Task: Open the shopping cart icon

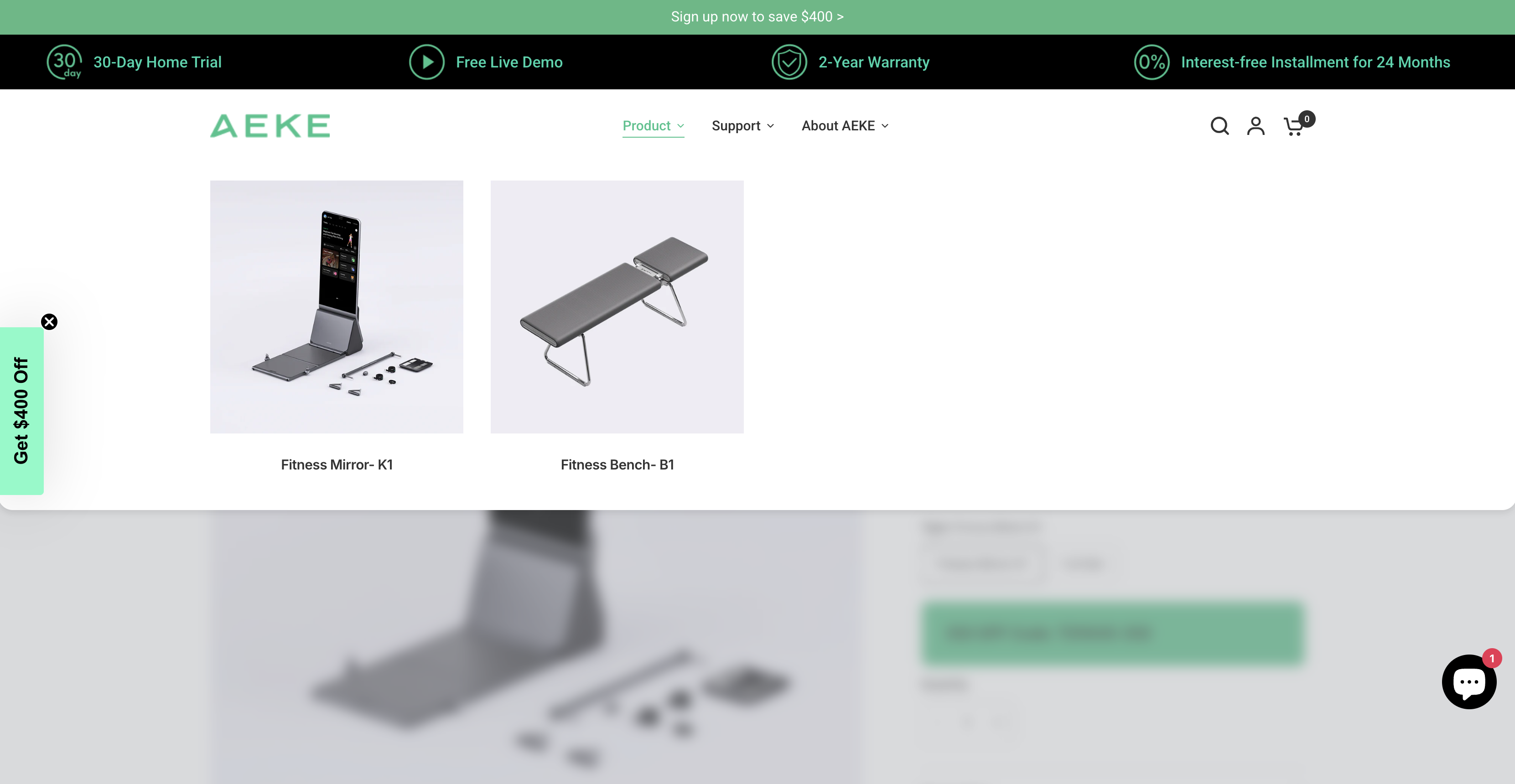Action: (x=1294, y=126)
